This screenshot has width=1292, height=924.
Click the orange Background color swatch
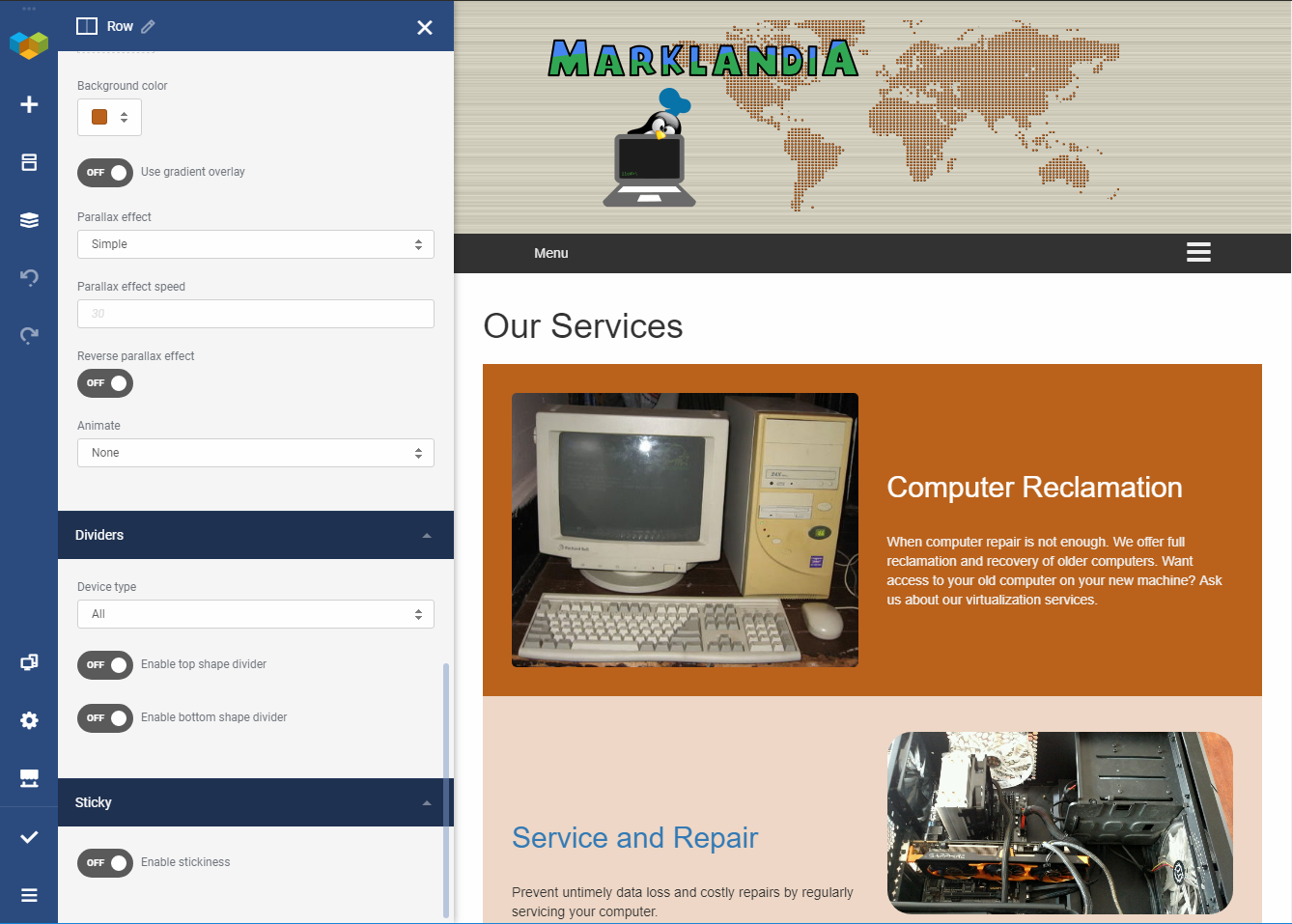click(99, 118)
